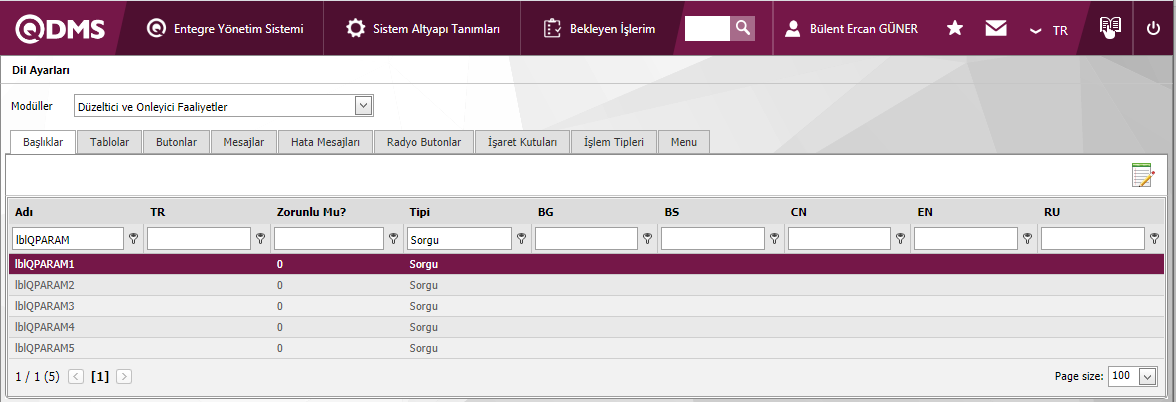1176x402 pixels.
Task: Click filter icon beside TR field
Action: pyautogui.click(x=261, y=239)
